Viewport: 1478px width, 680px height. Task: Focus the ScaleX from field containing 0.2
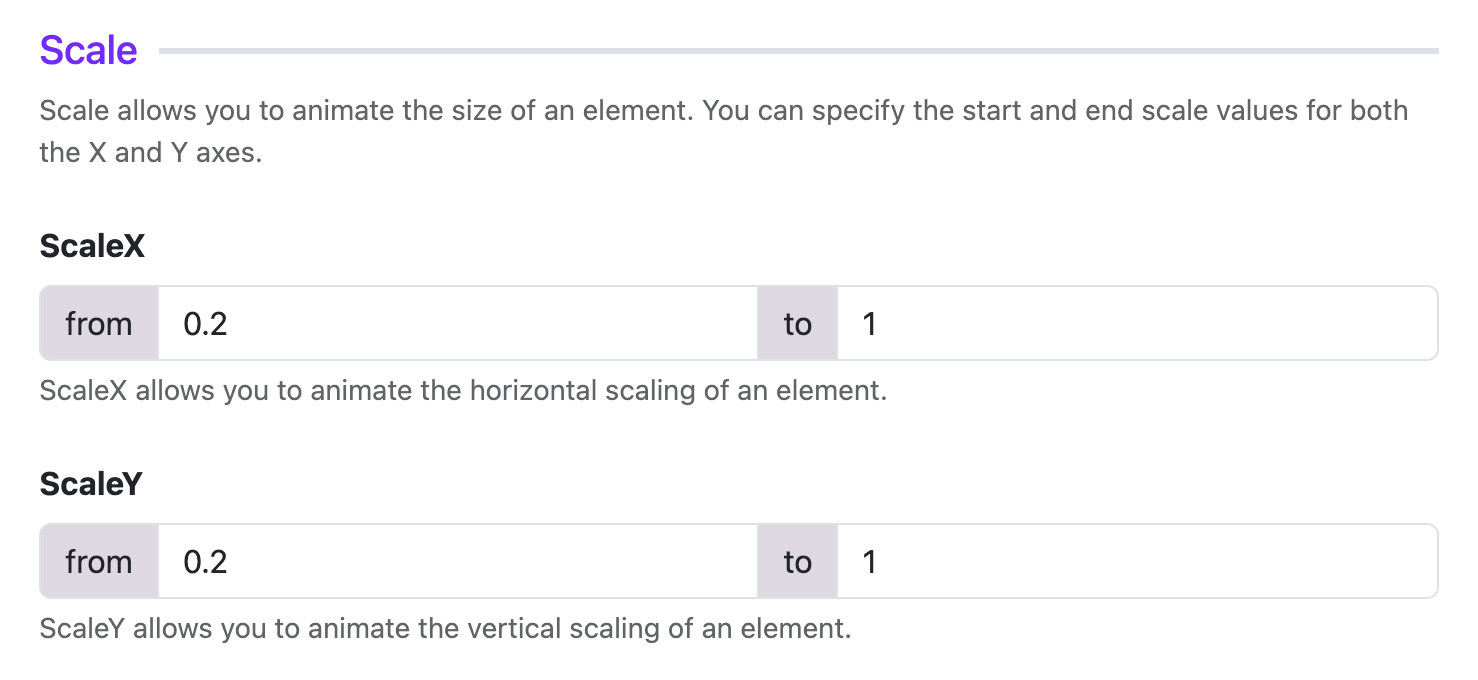pyautogui.click(x=457, y=323)
